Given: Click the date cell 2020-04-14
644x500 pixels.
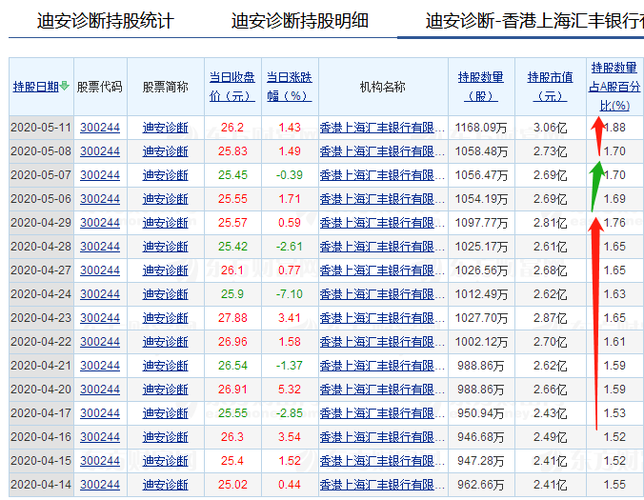Looking at the screenshot, I should 41,485.
